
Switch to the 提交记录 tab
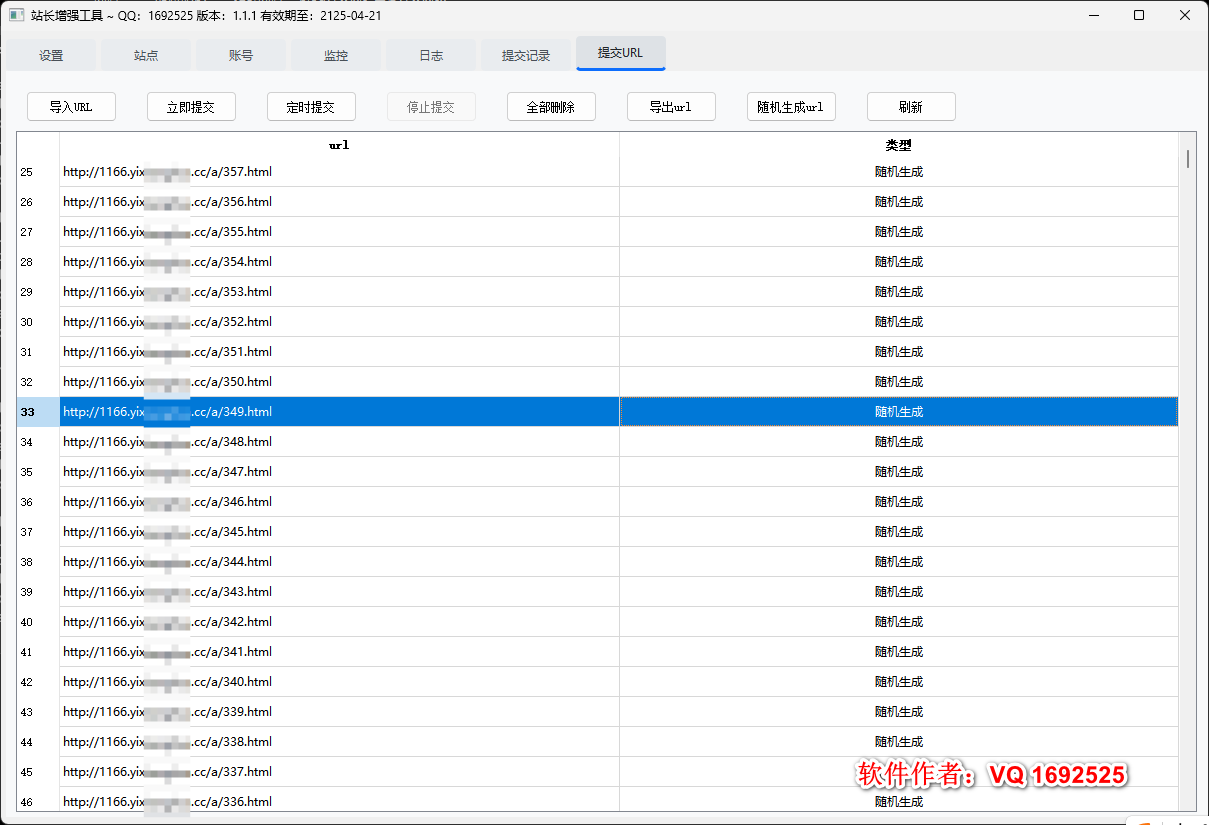[526, 56]
